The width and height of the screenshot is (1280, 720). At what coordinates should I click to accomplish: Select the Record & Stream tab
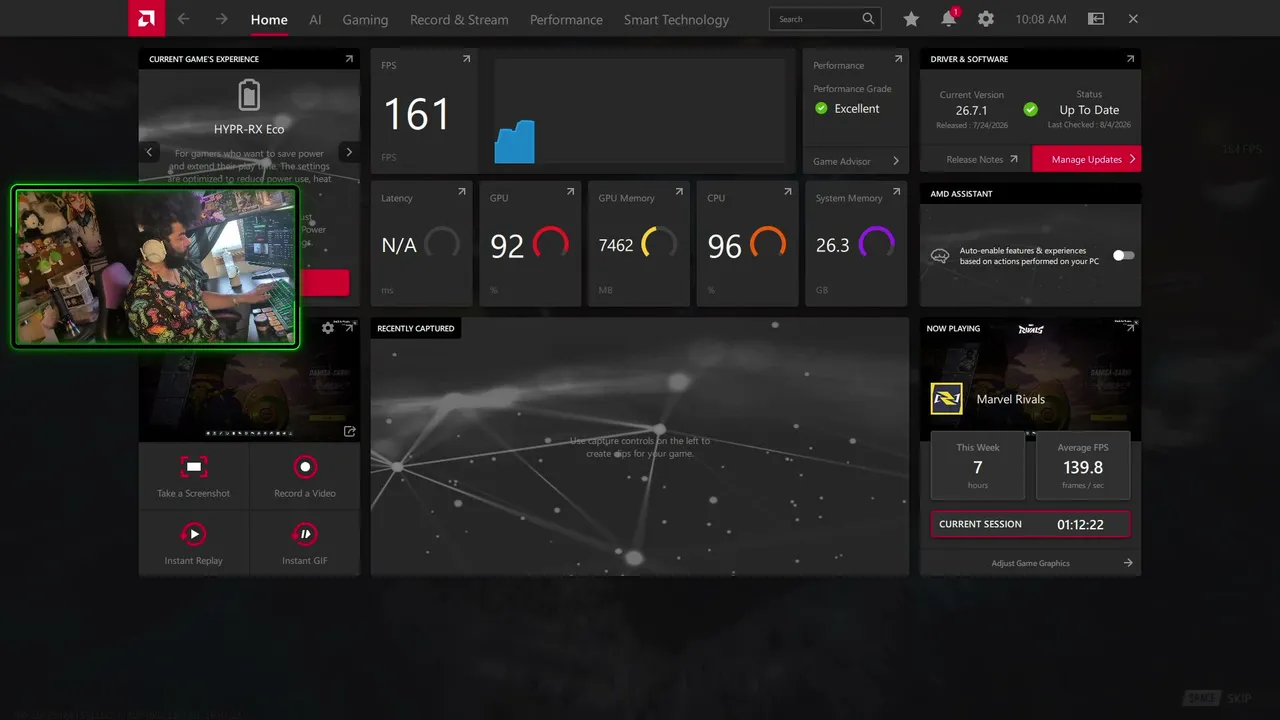coord(459,20)
